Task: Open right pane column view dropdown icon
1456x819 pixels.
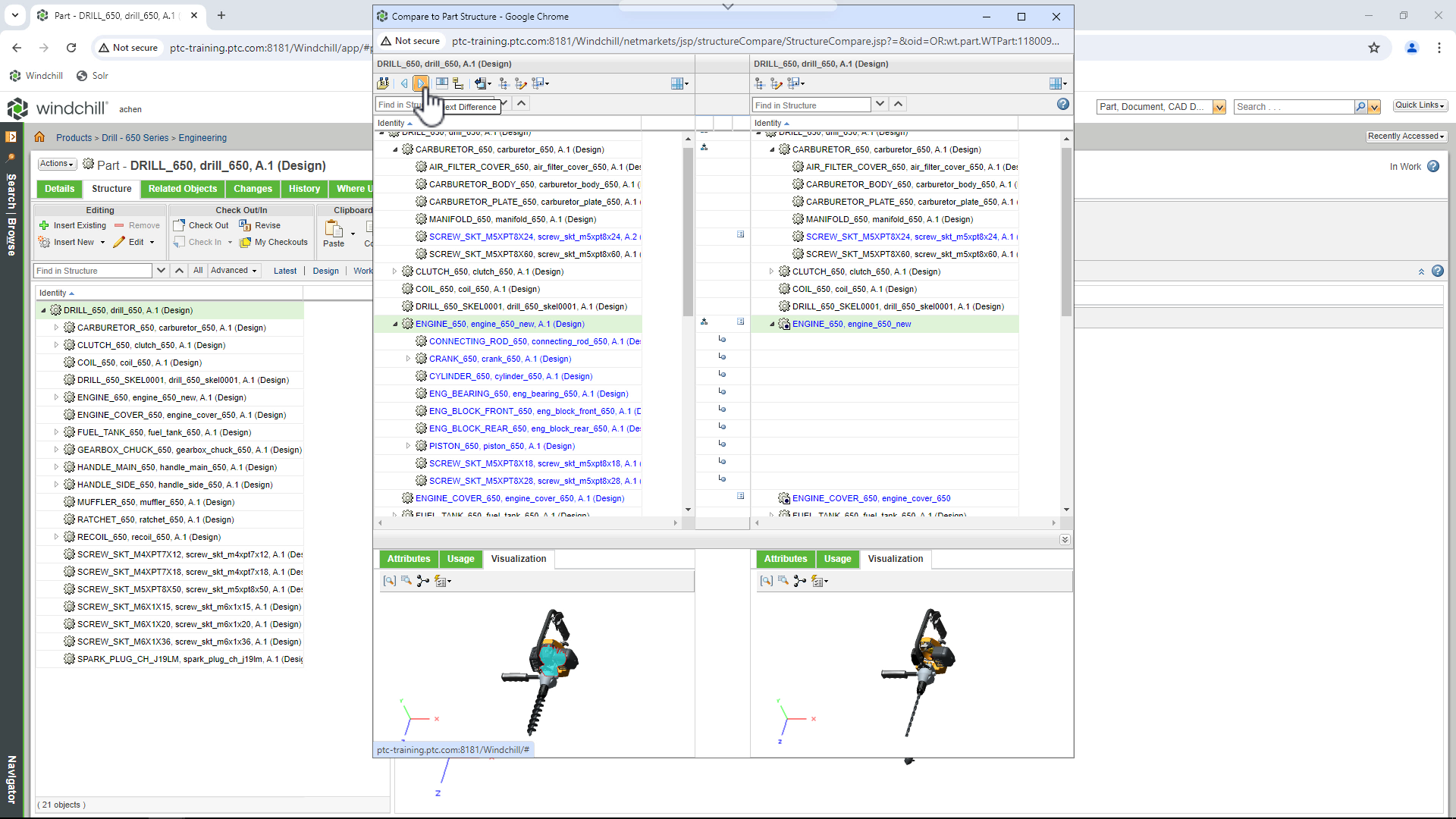Action: pos(1058,83)
